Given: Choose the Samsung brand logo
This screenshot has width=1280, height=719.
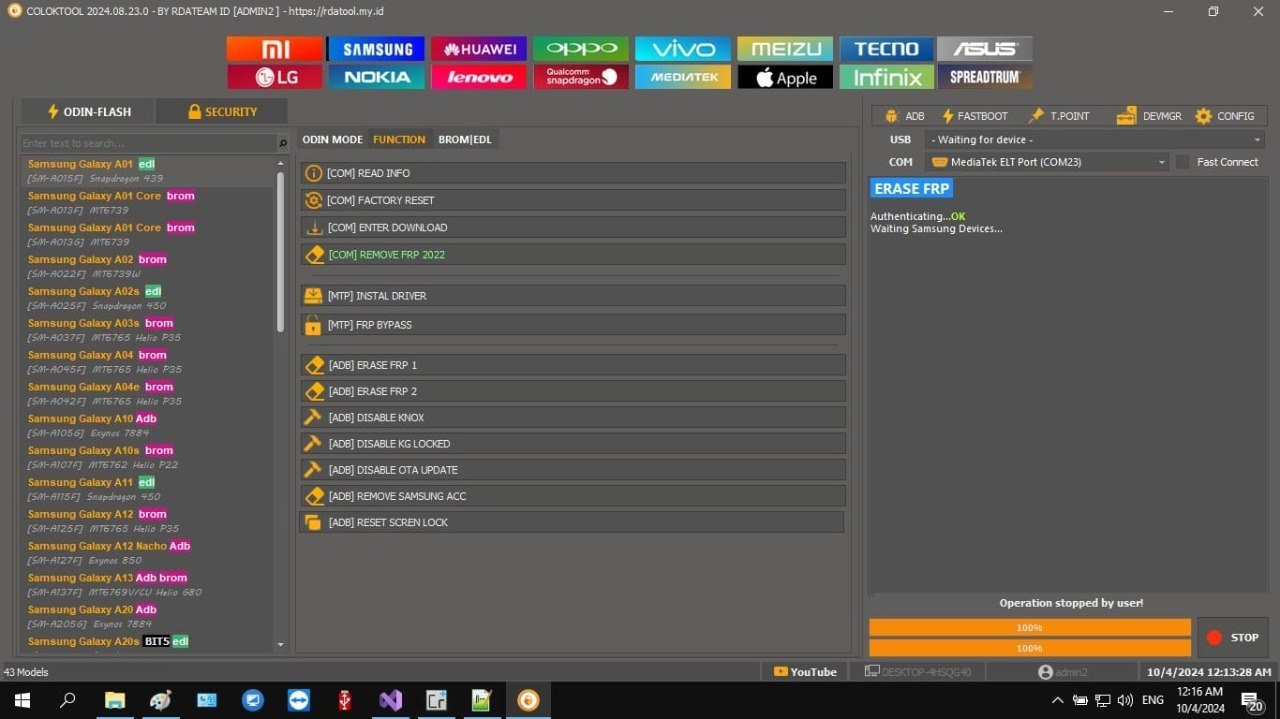Looking at the screenshot, I should [377, 49].
